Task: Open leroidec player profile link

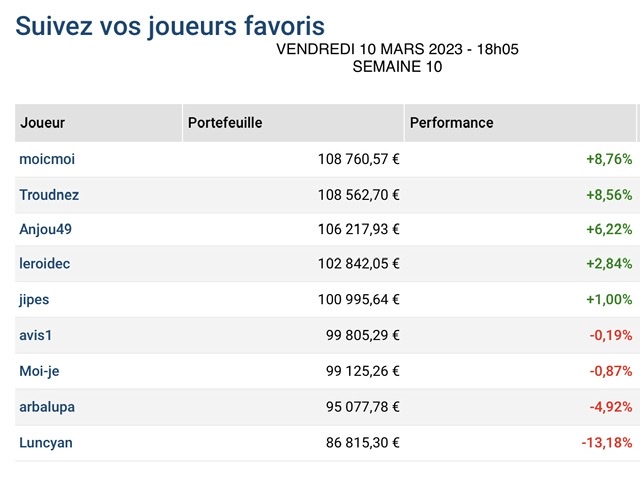Action: click(x=44, y=264)
